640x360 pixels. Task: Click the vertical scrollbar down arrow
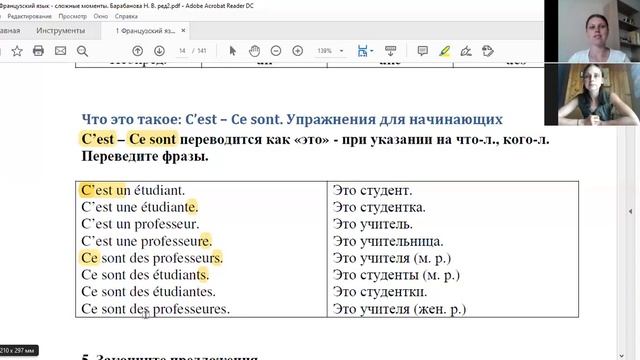pos(621,356)
